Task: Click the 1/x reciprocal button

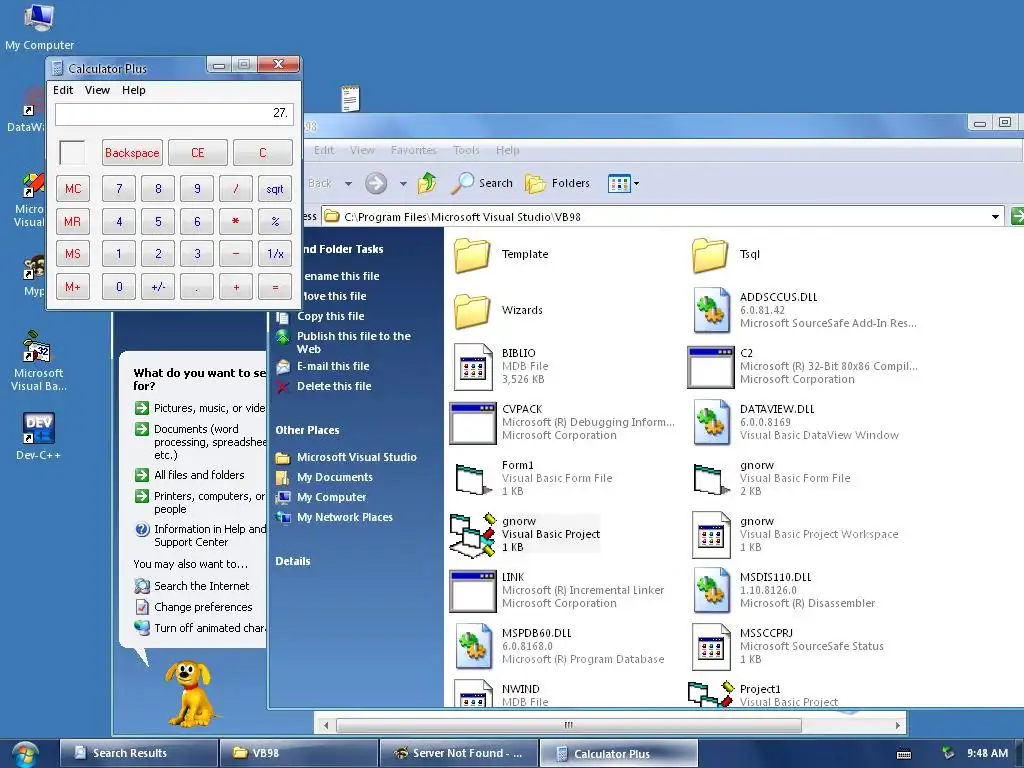Action: 275,253
